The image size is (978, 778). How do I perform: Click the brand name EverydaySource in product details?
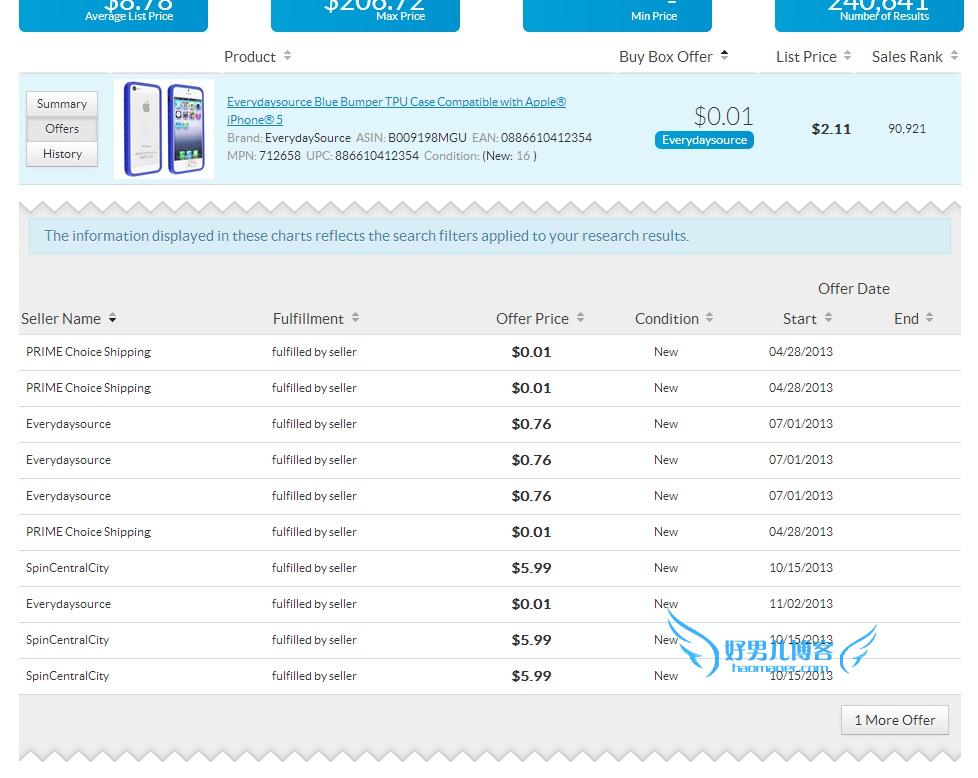click(308, 138)
